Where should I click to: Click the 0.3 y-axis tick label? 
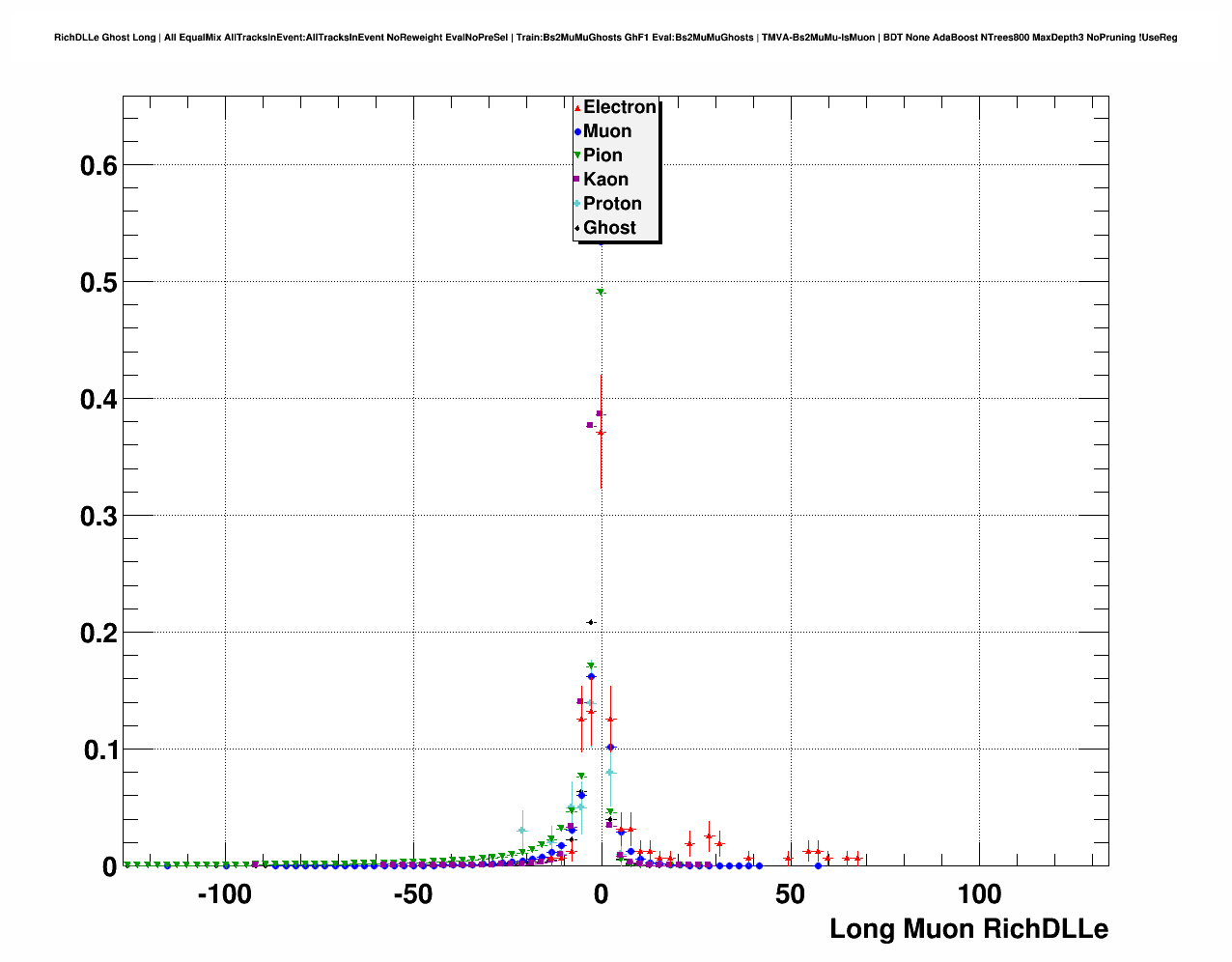(x=98, y=517)
